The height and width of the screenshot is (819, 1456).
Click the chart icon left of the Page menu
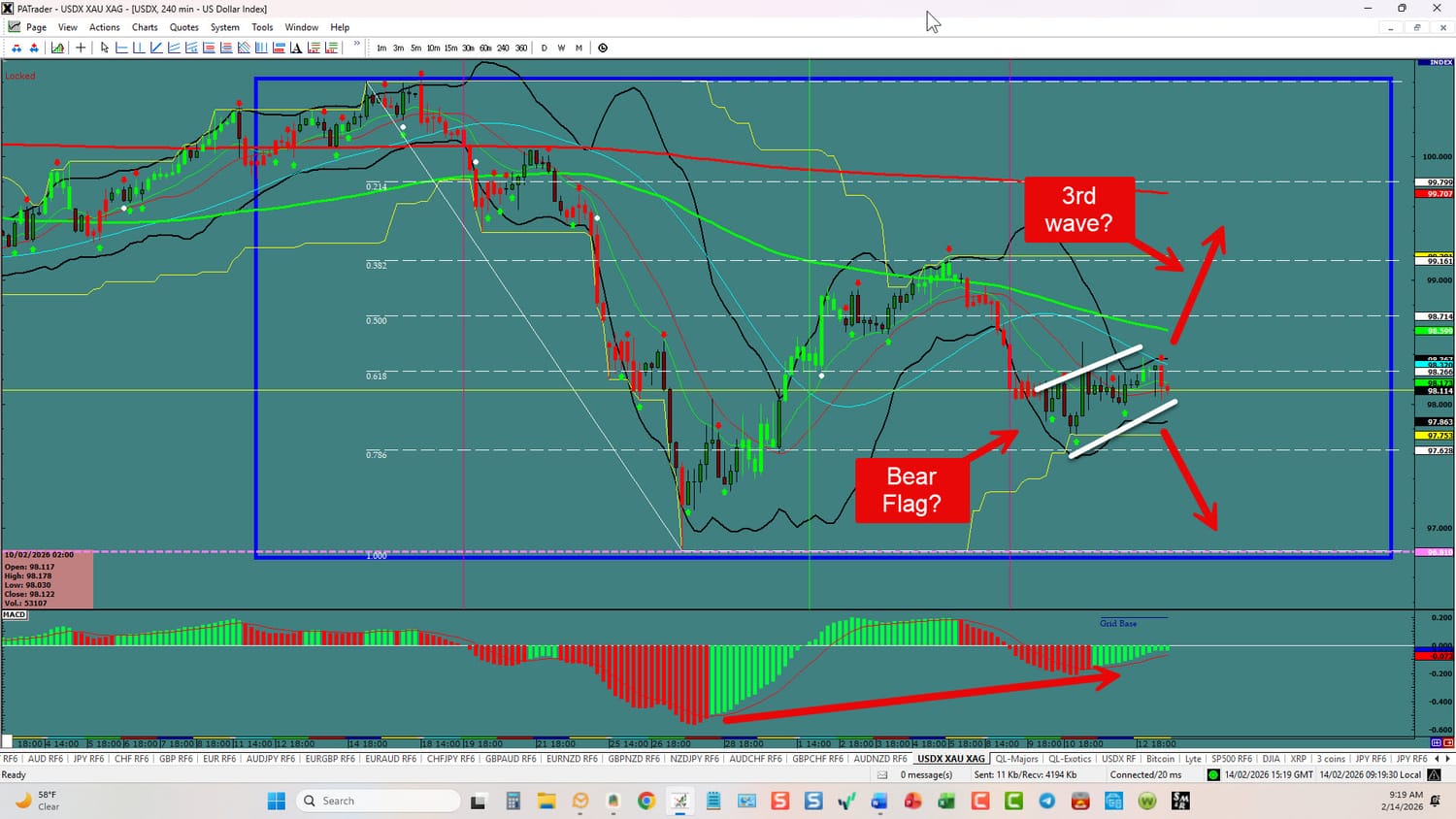(14, 27)
